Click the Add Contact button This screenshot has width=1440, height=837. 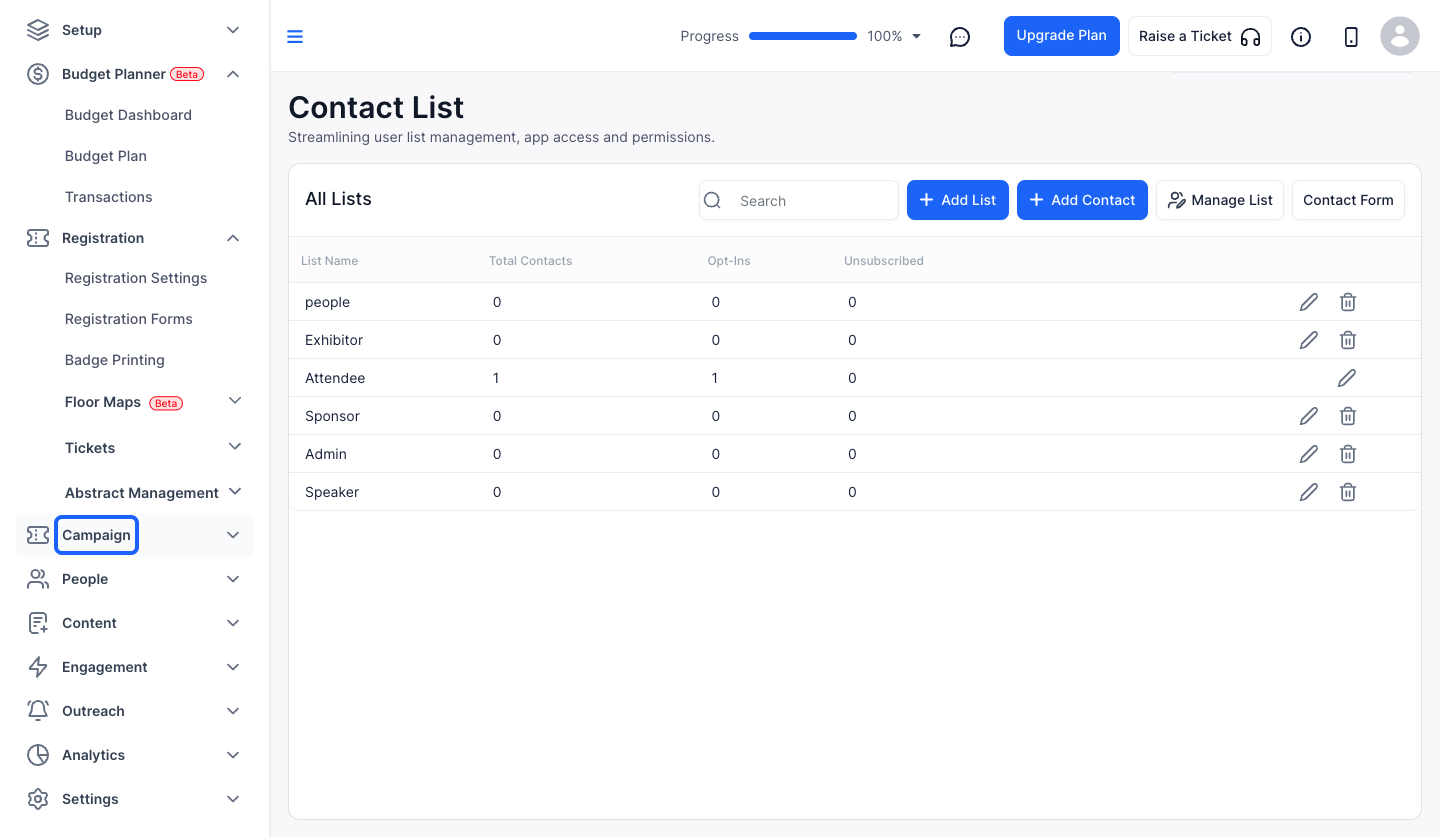click(1082, 200)
